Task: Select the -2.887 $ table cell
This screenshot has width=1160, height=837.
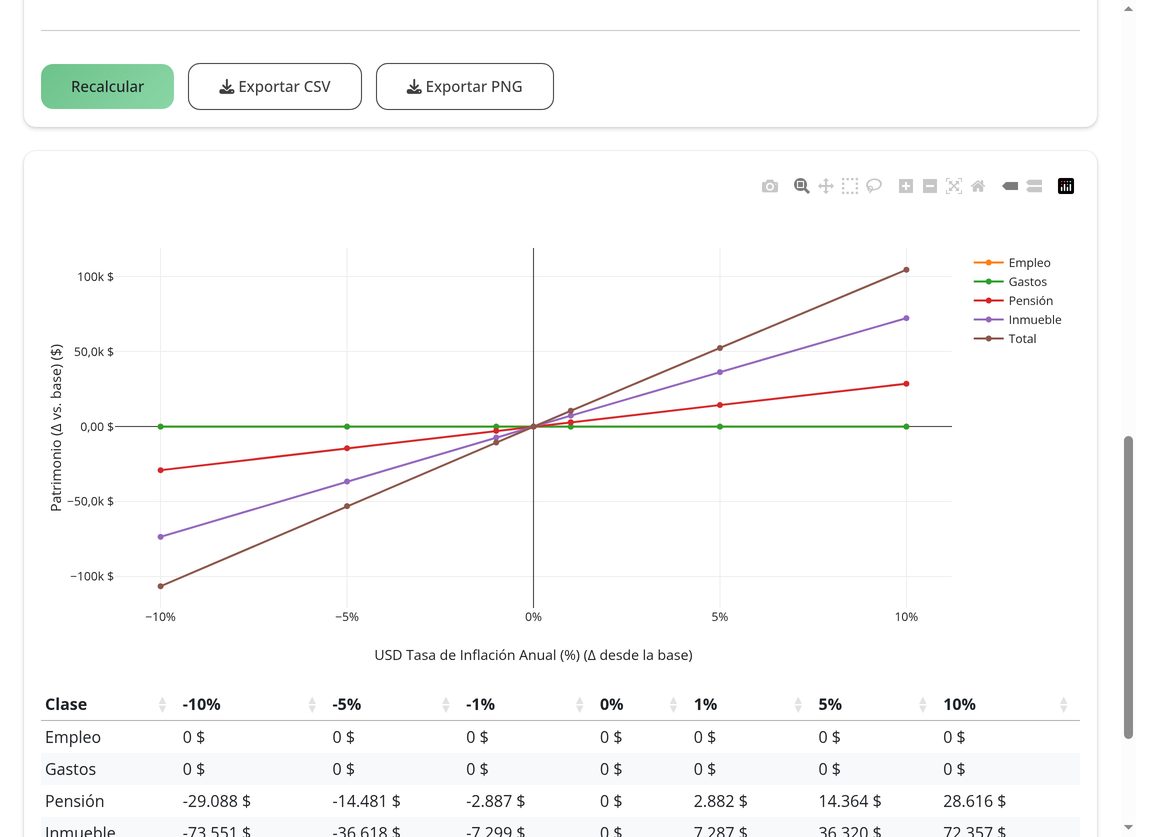Action: 496,801
